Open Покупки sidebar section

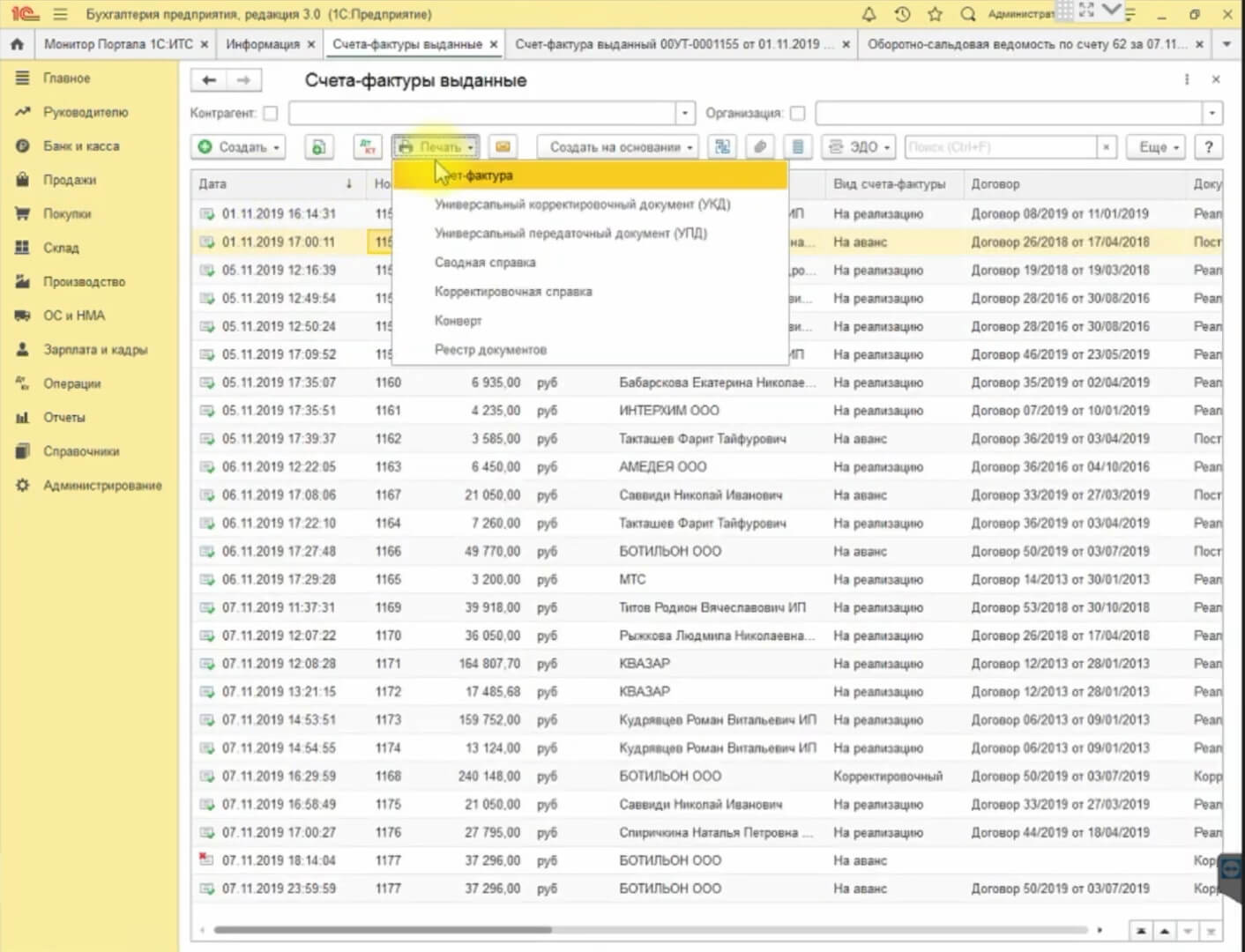click(x=67, y=214)
